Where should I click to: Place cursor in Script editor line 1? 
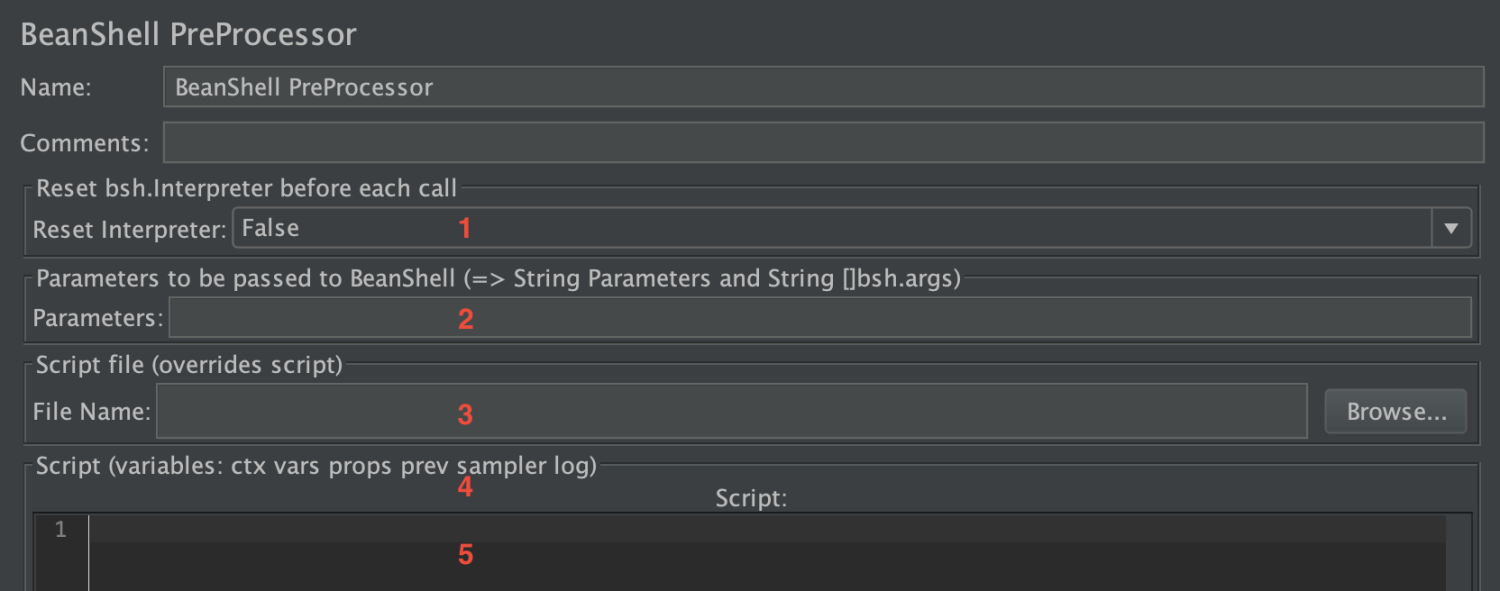766,529
